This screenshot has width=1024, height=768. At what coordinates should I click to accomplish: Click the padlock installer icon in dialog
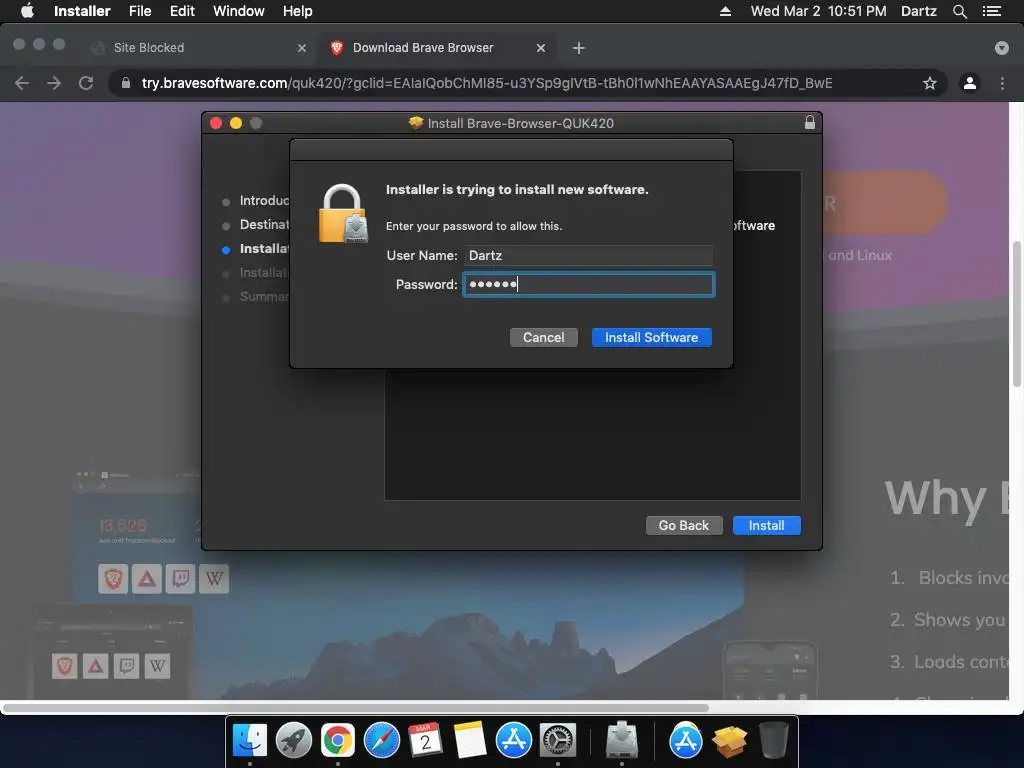click(343, 214)
